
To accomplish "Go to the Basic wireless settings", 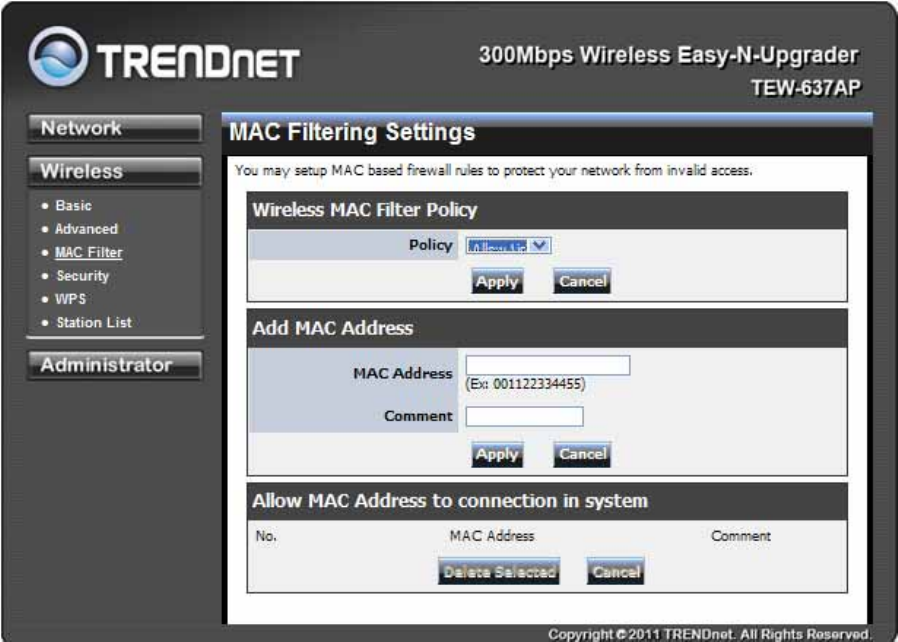I will pyautogui.click(x=73, y=206).
